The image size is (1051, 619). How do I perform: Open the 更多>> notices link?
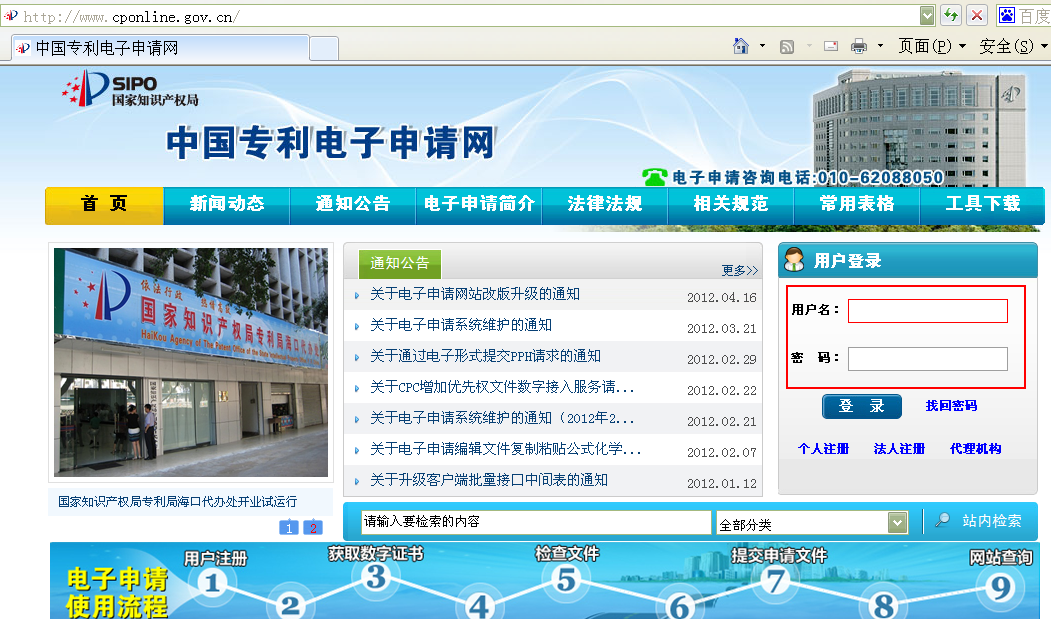click(x=739, y=270)
